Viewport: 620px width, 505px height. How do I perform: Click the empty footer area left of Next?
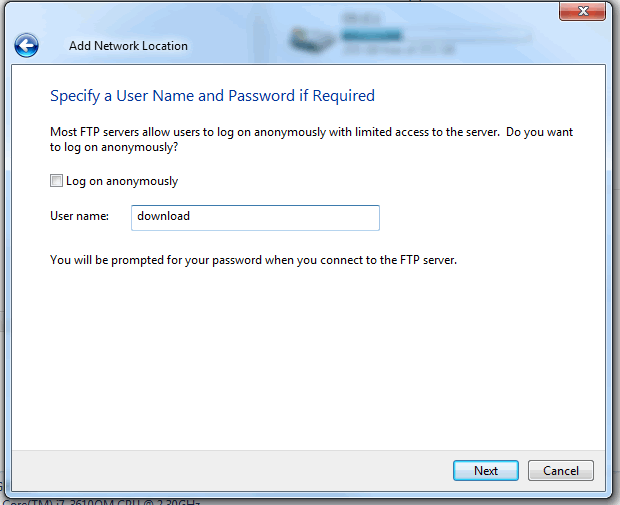click(x=250, y=470)
